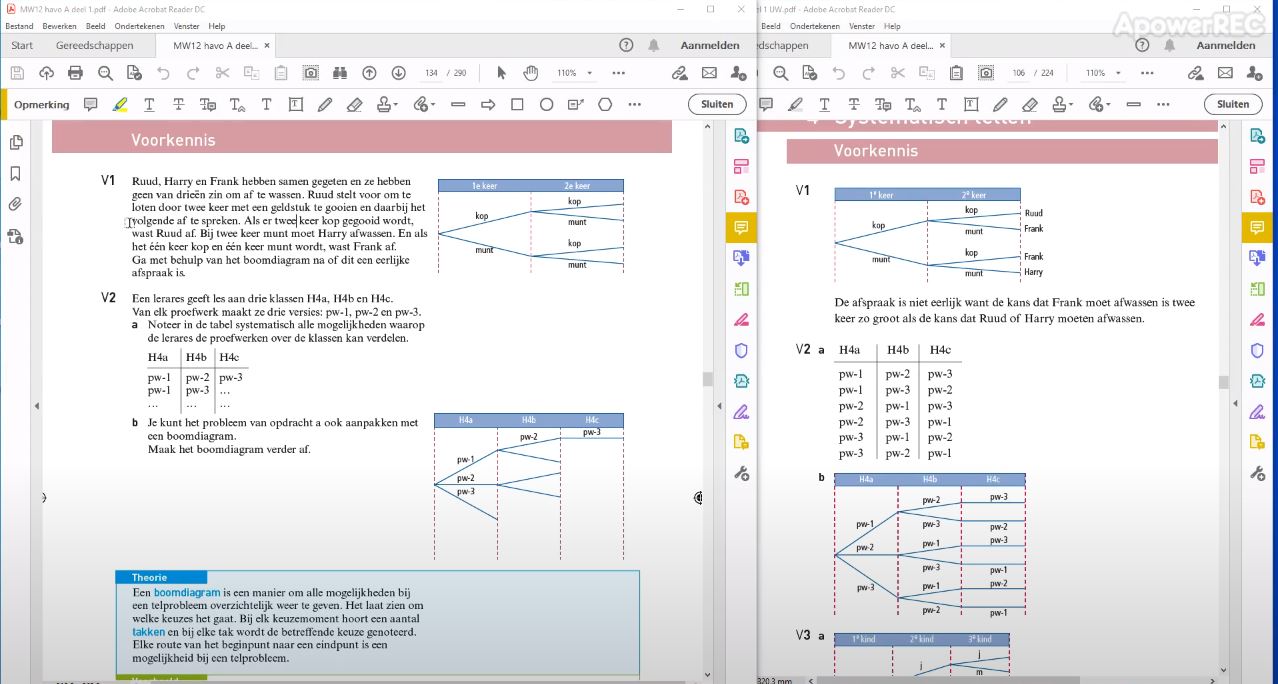Click the pencil drawing tool in UW.pdf window
Image resolution: width=1278 pixels, height=684 pixels.
(1000, 104)
